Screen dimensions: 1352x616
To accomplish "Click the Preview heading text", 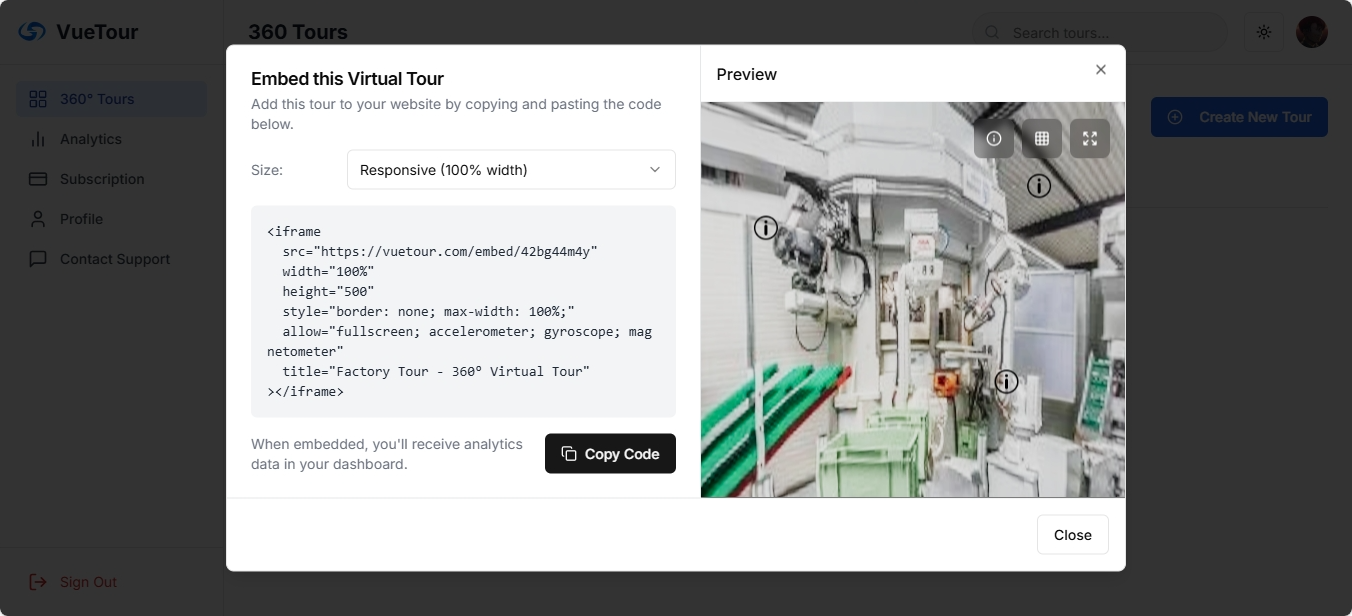I will pyautogui.click(x=747, y=74).
